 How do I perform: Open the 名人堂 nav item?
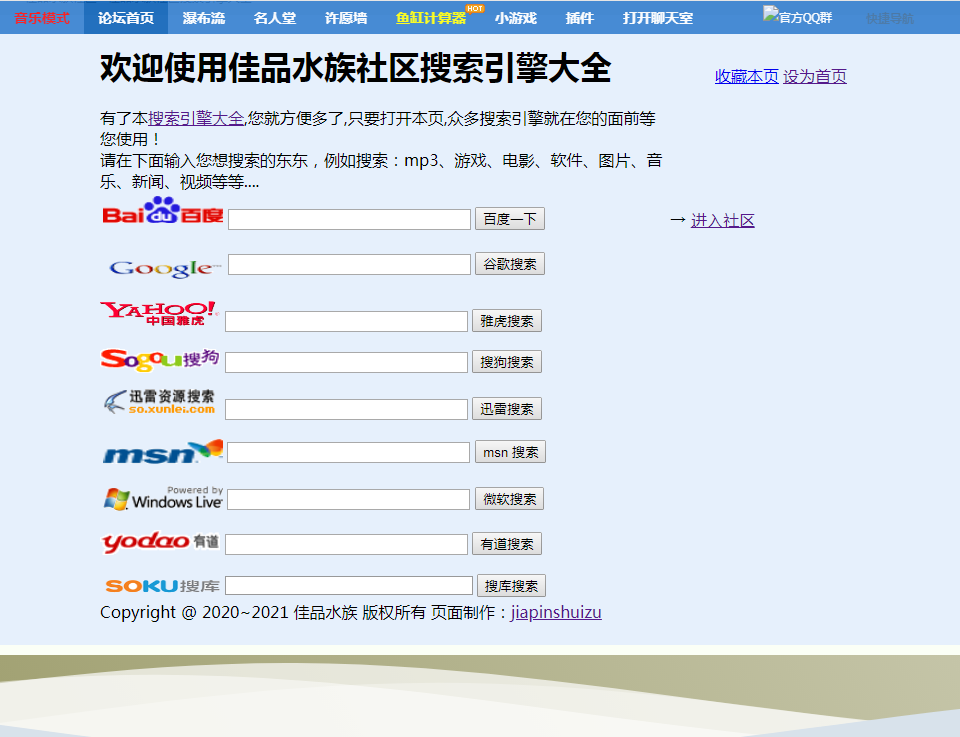tap(275, 18)
